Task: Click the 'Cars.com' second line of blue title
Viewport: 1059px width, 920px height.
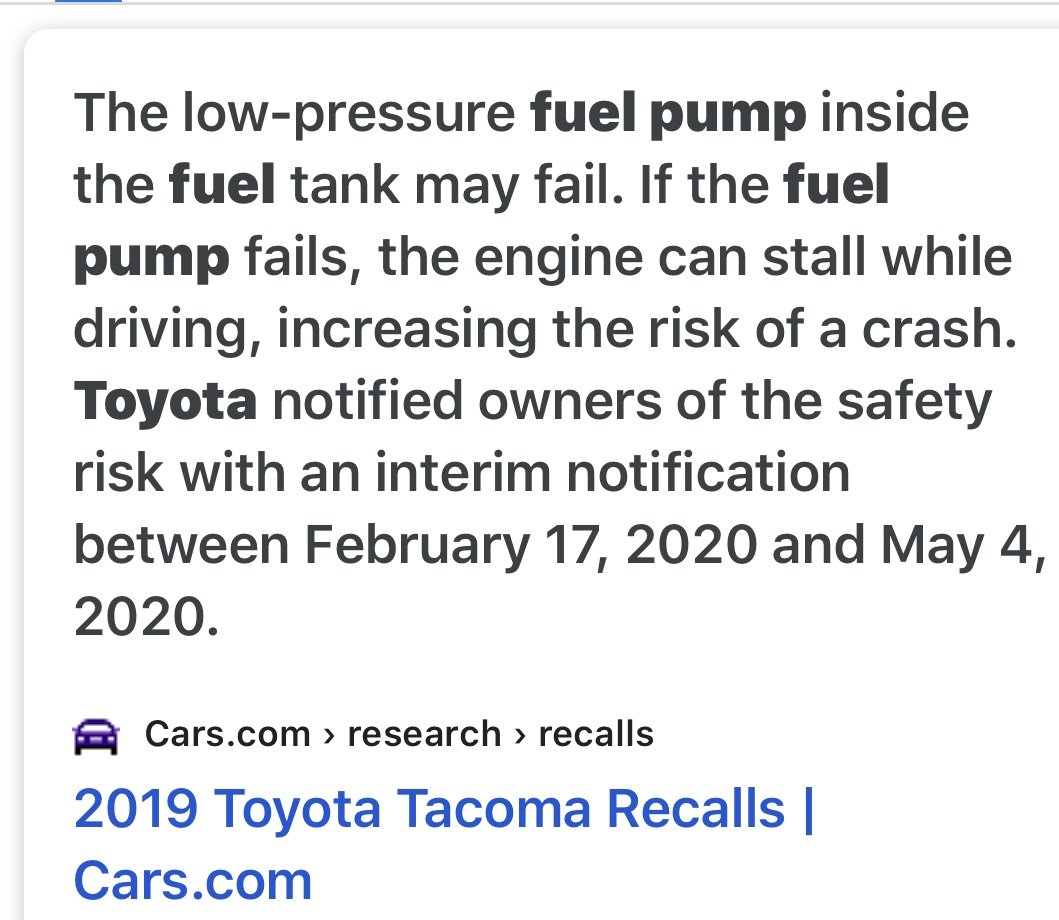Action: pos(192,880)
